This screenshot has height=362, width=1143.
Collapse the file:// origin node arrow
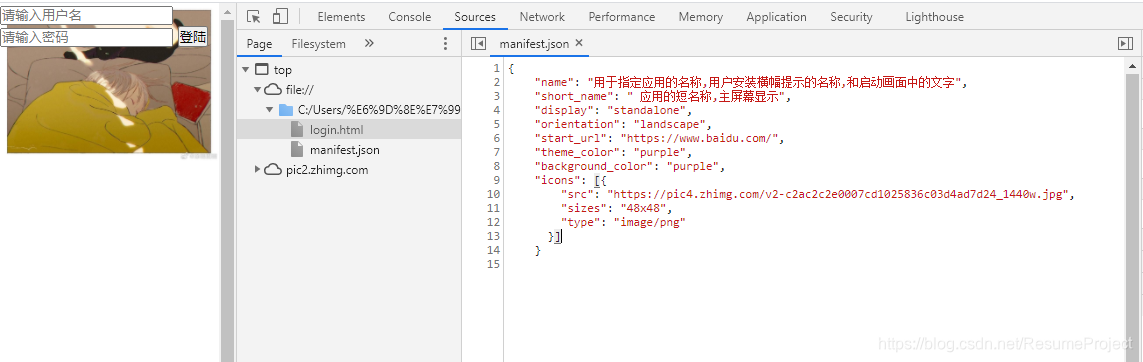tap(257, 90)
